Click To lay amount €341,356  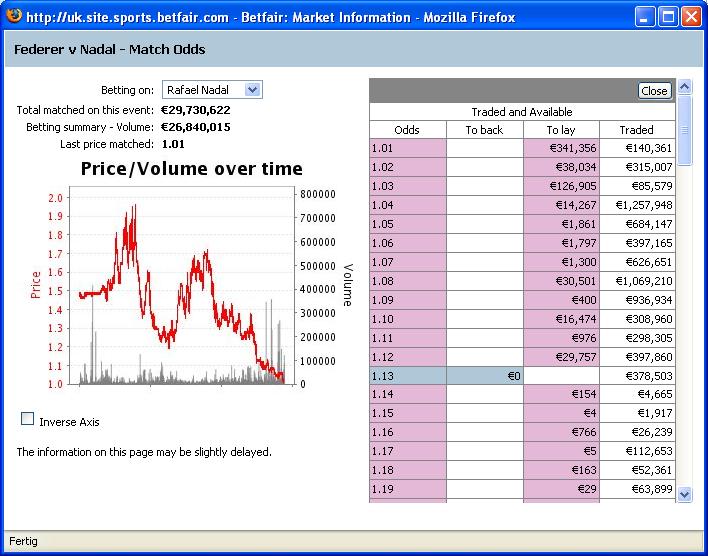561,148
